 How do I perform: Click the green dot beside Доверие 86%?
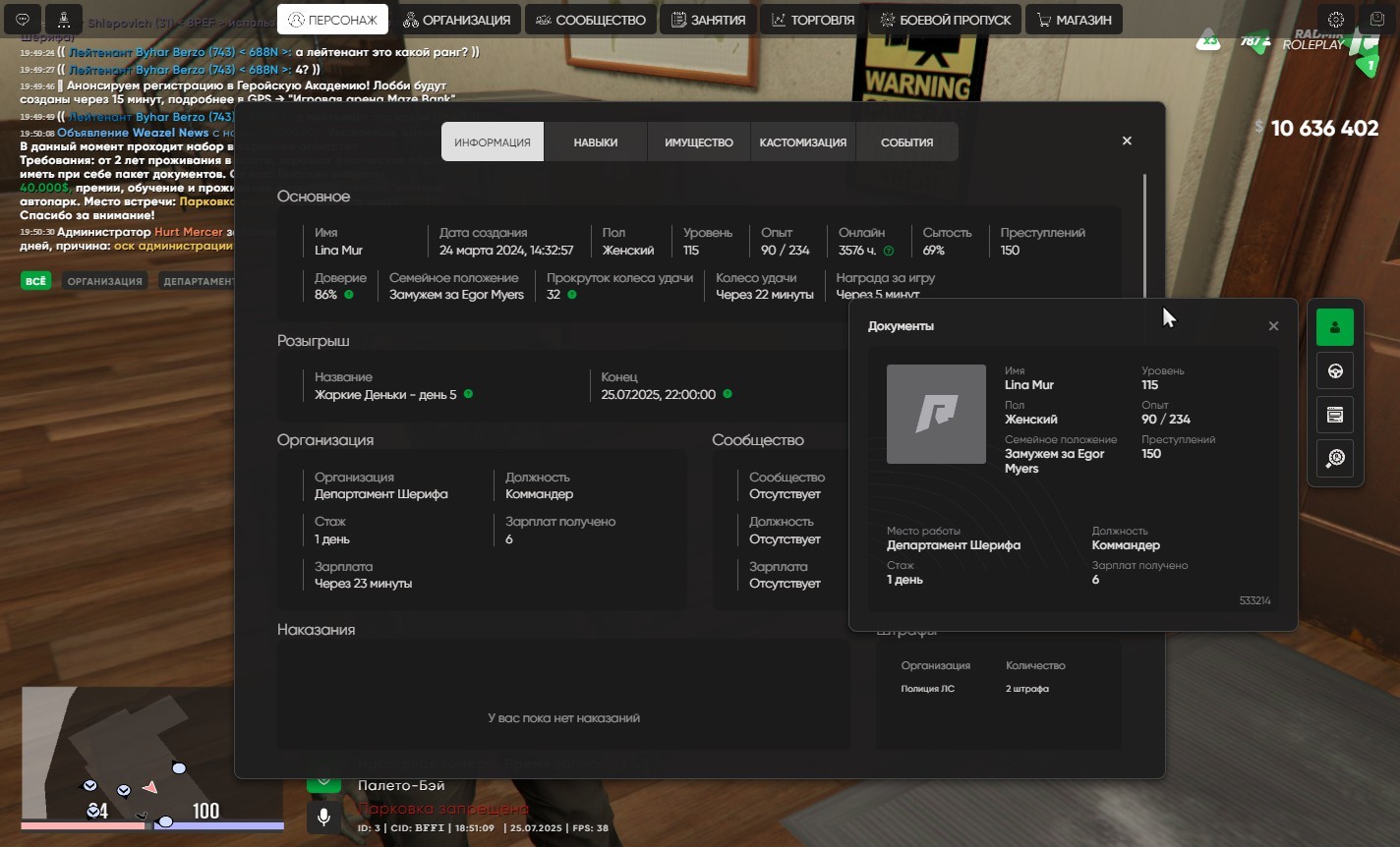coord(348,295)
